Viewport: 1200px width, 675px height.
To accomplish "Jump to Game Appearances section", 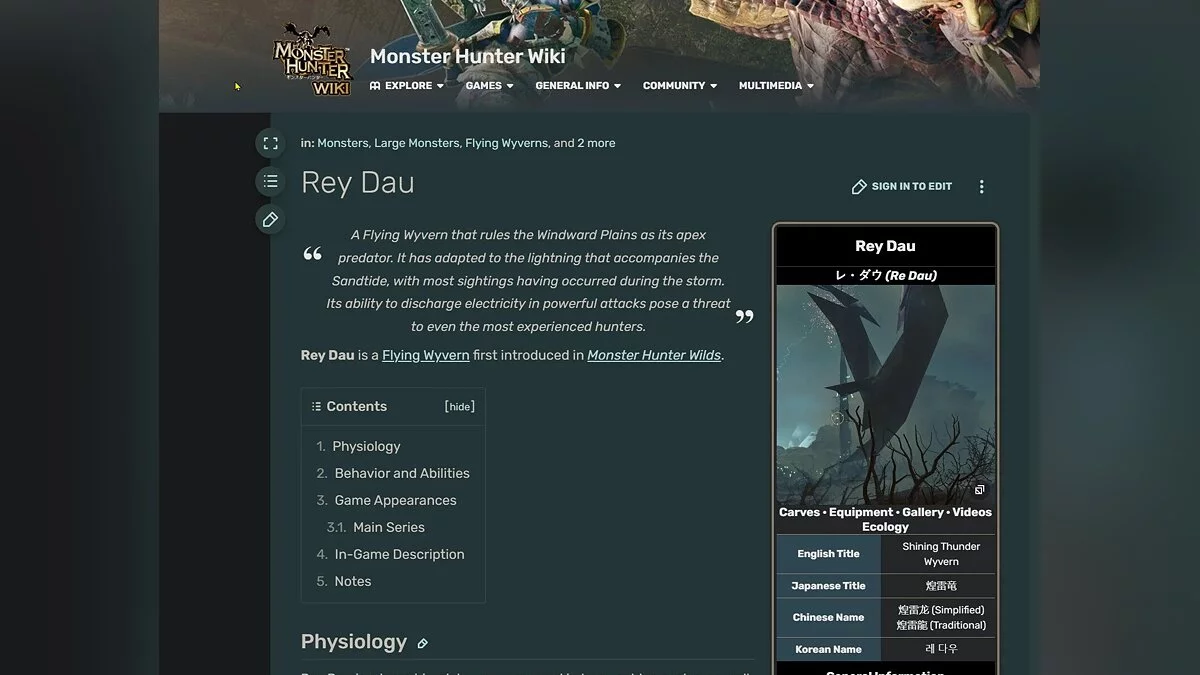I will [395, 500].
